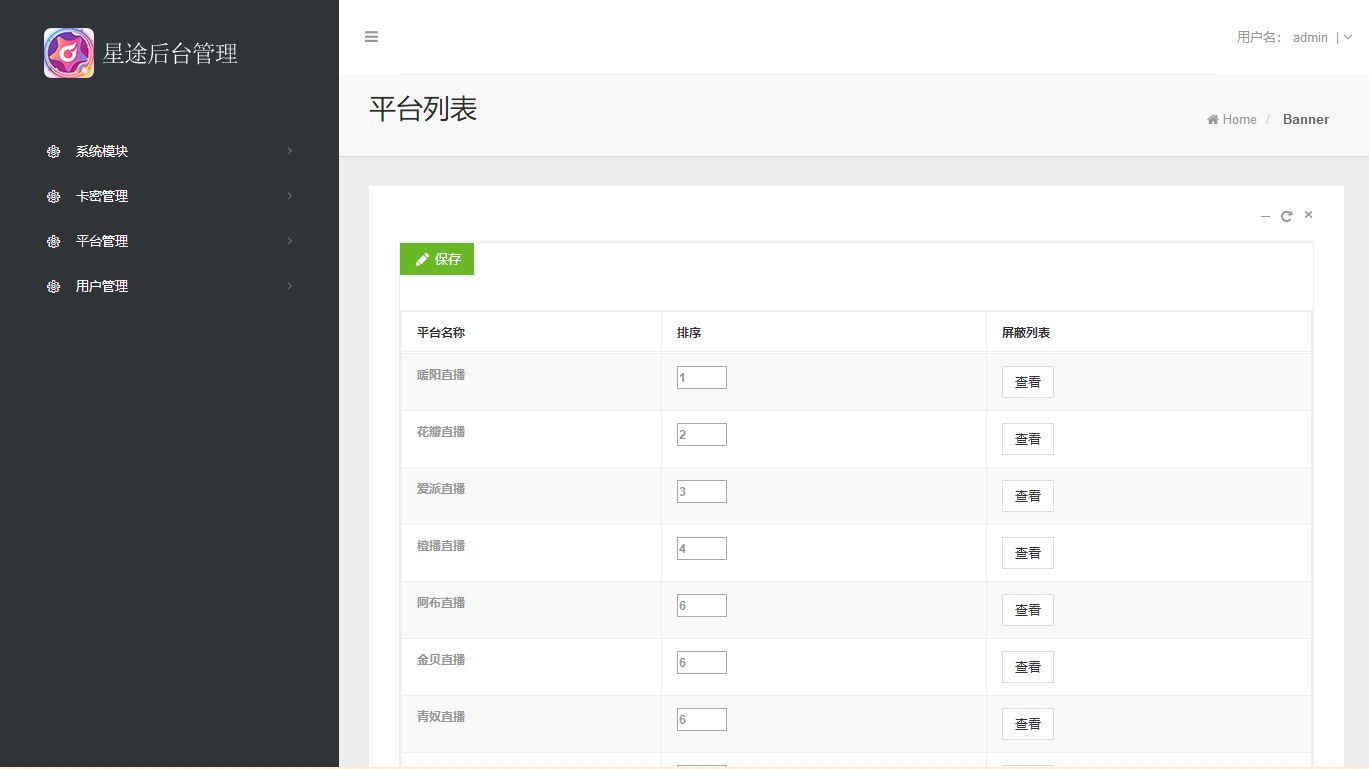This screenshot has height=769, width=1369.
Task: View block list for 暖阳直播
Action: point(1028,382)
